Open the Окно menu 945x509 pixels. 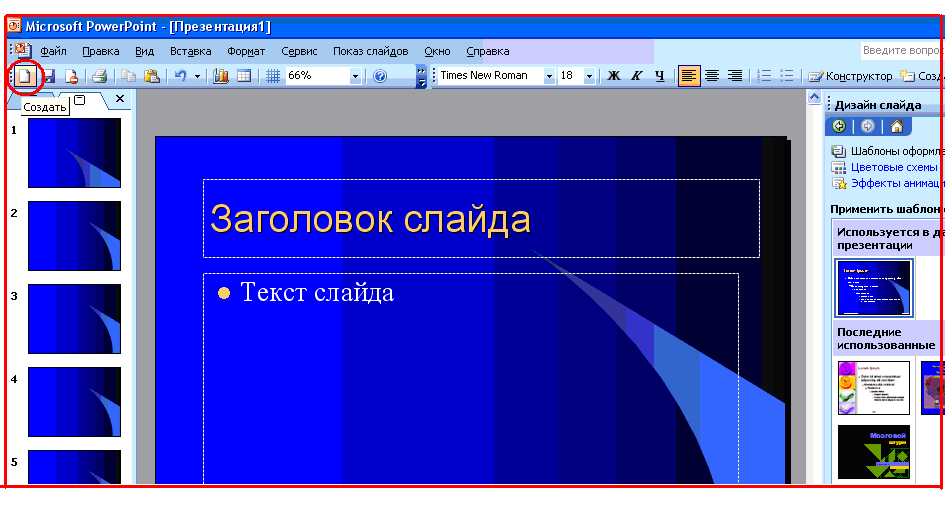pyautogui.click(x=437, y=51)
